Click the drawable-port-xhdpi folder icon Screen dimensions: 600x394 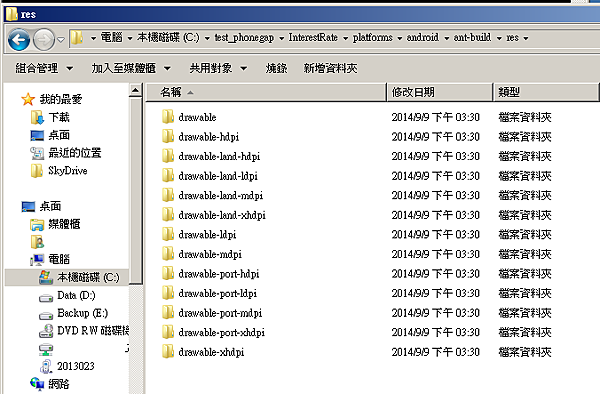click(168, 332)
